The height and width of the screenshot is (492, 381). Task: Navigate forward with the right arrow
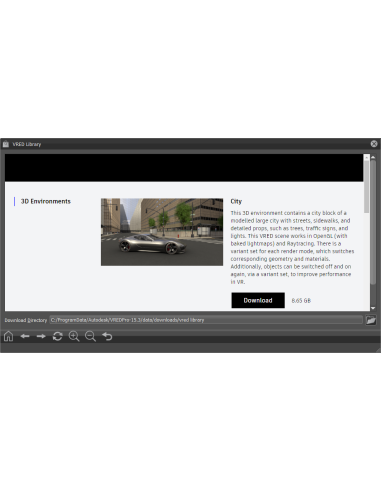click(x=41, y=336)
